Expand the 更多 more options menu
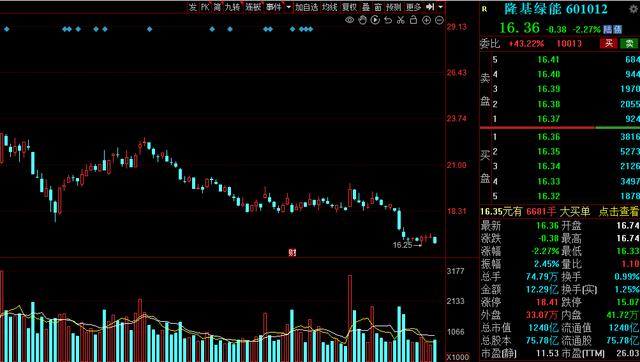The image size is (640, 362). tap(413, 7)
